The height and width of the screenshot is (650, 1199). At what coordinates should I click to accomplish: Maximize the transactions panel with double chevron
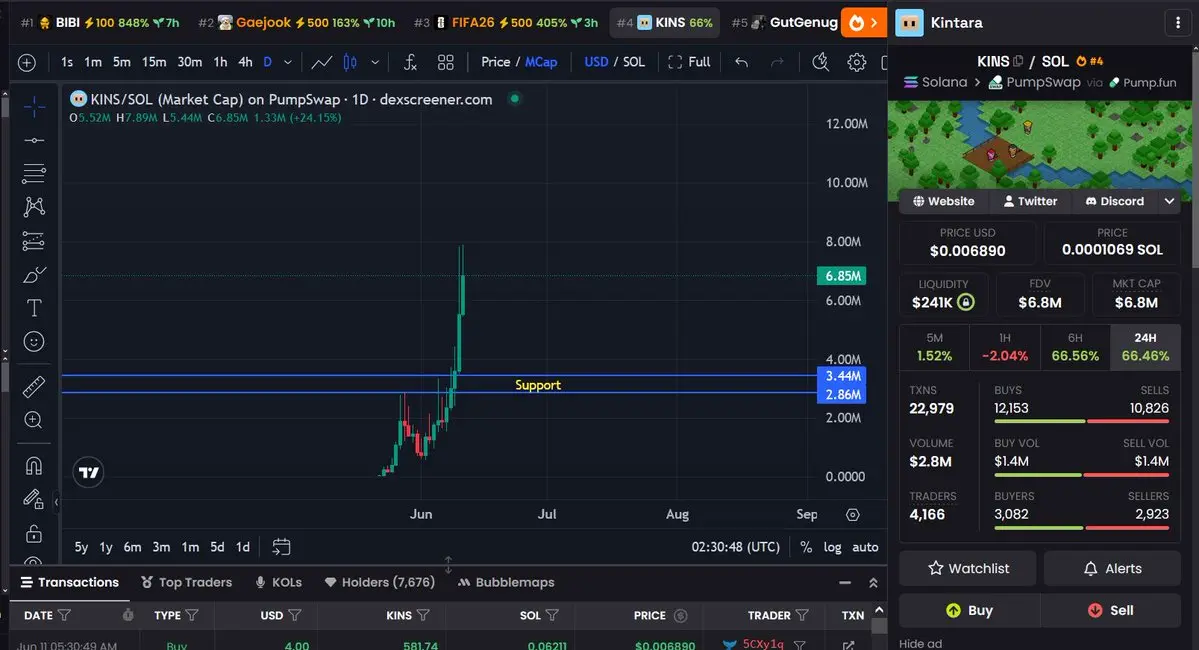pos(873,583)
